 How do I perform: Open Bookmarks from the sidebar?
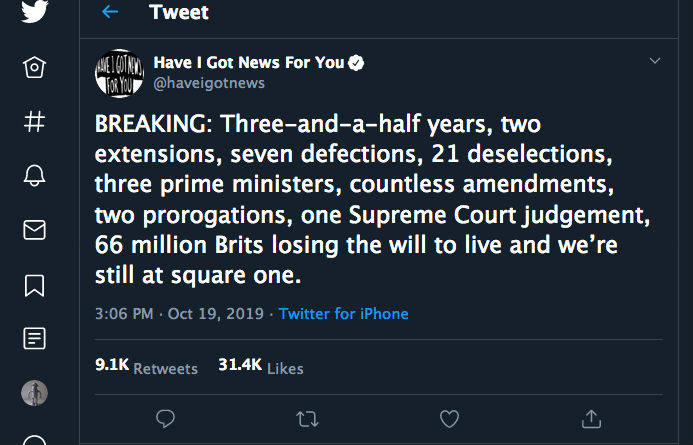coord(34,286)
